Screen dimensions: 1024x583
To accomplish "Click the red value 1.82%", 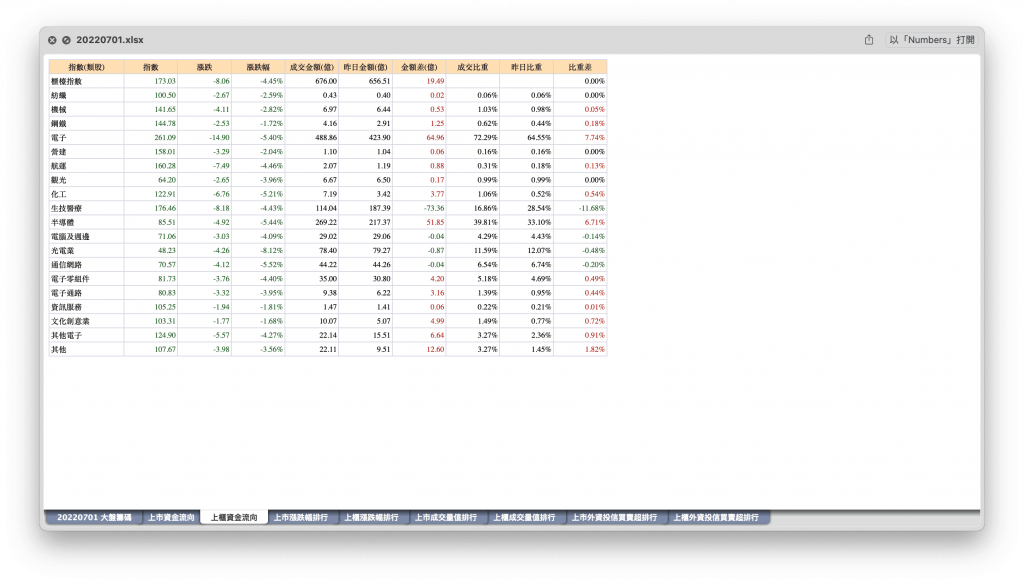I will point(594,349).
